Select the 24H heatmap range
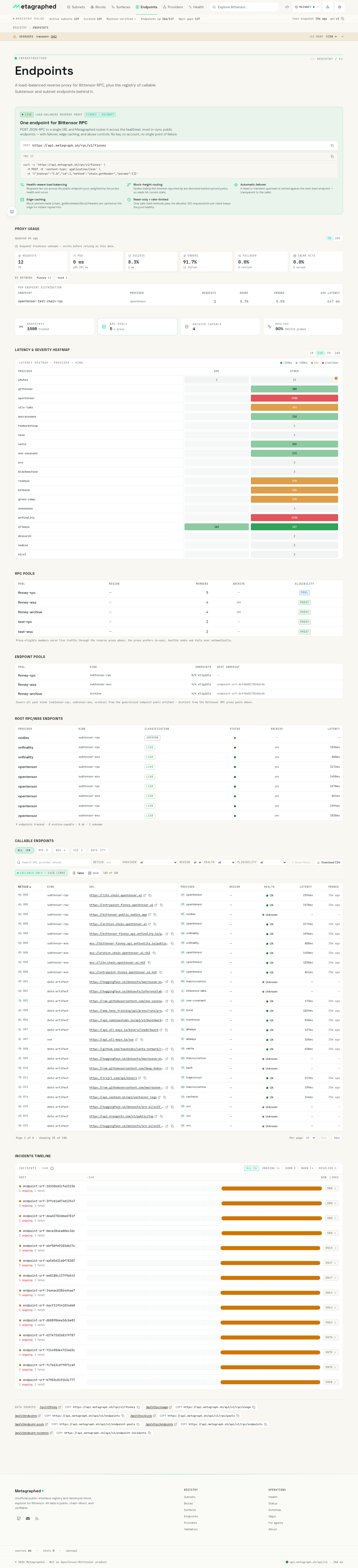Screen dimensions: 358x1568 [x=320, y=353]
